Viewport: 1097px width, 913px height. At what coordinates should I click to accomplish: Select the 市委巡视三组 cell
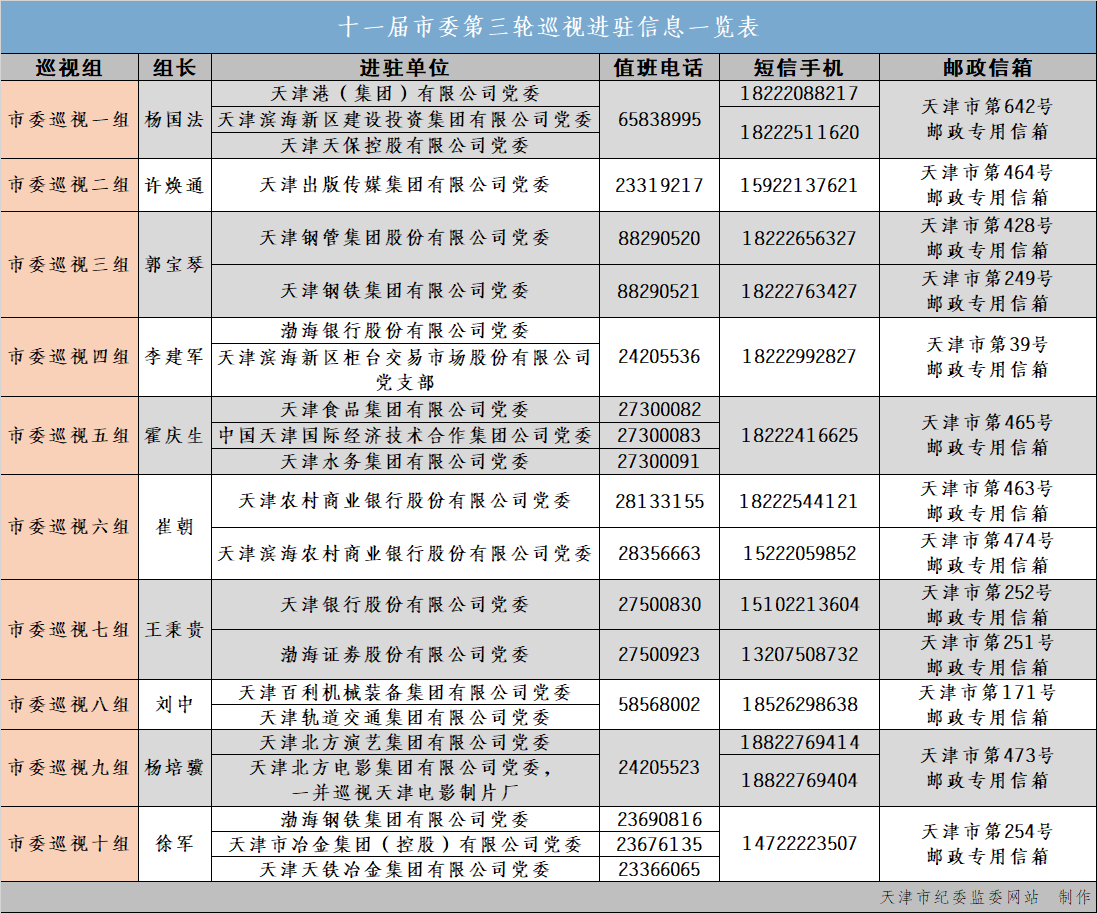click(69, 264)
